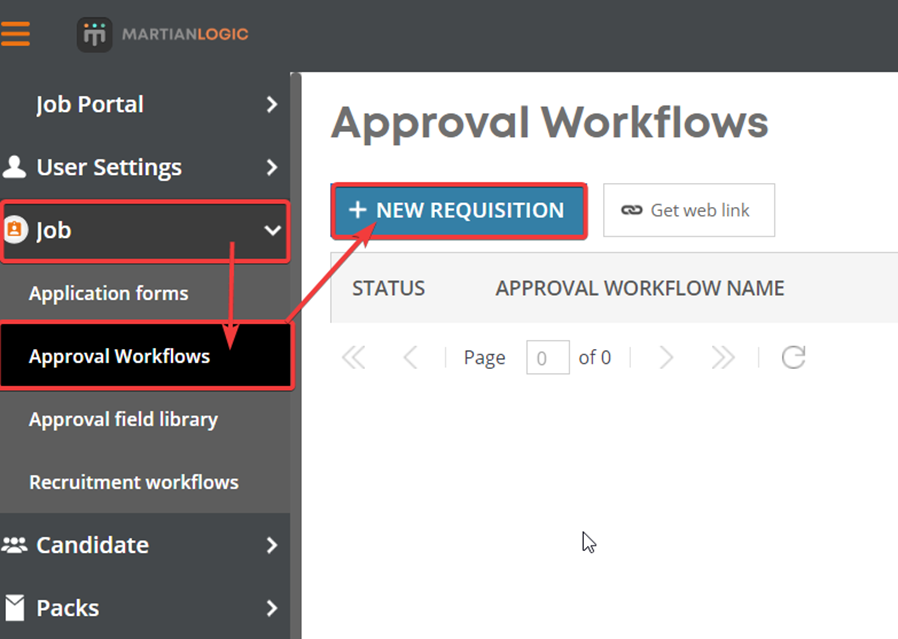The width and height of the screenshot is (898, 639).
Task: Click the first-page double-arrow control
Action: point(353,357)
